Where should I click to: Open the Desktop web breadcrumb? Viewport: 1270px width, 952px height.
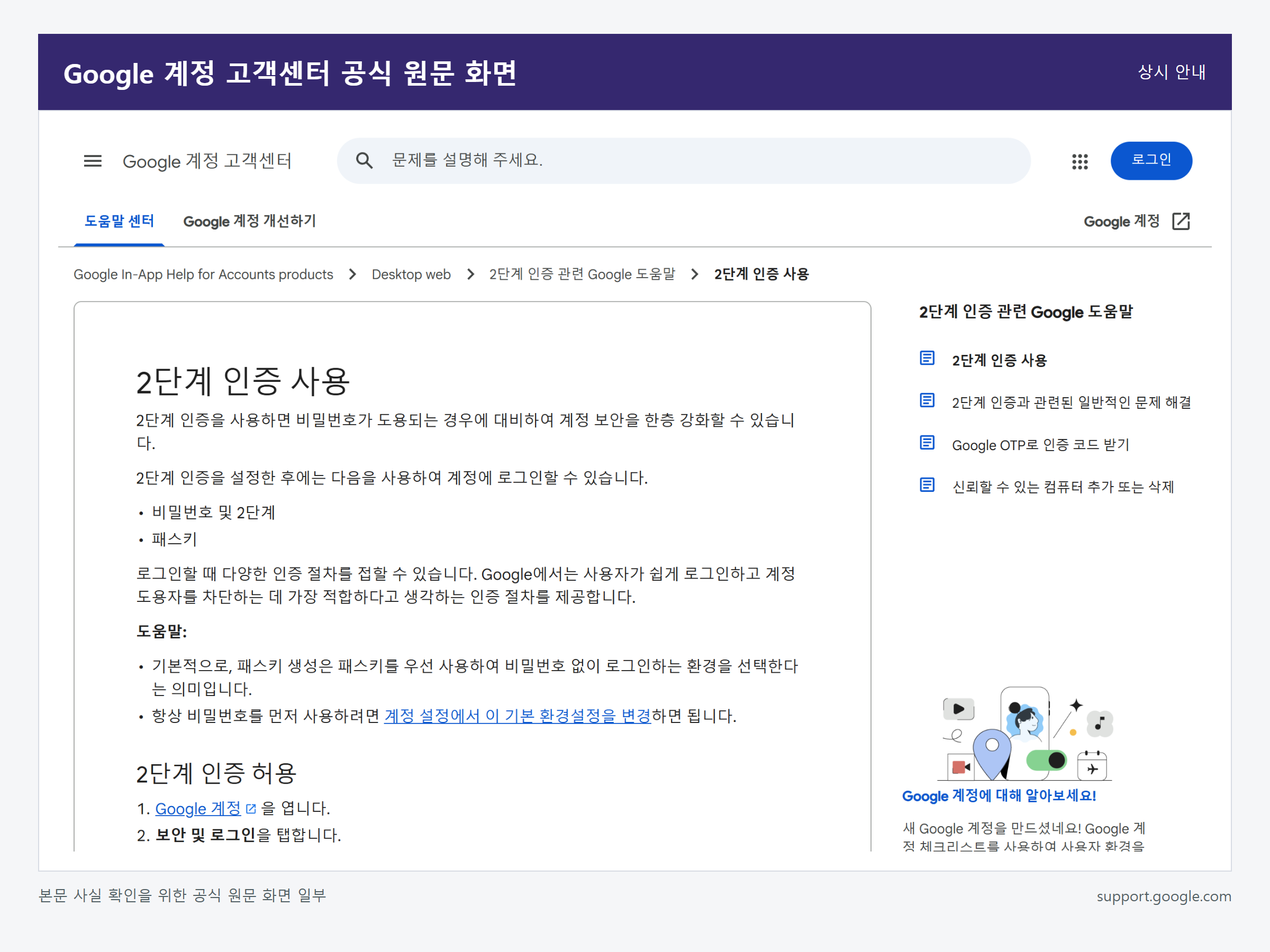[x=411, y=274]
